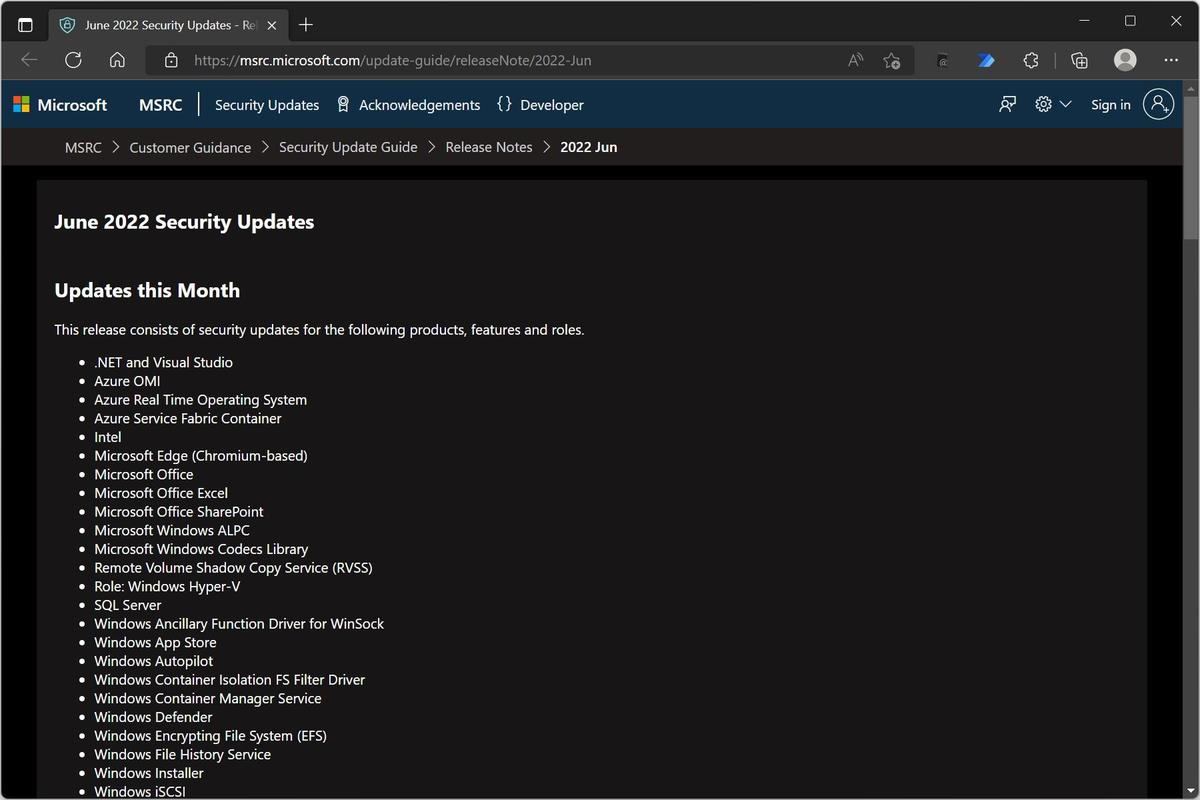The width and height of the screenshot is (1200, 800).
Task: Go to the Security Update Guide breadcrumb
Action: pyautogui.click(x=348, y=147)
